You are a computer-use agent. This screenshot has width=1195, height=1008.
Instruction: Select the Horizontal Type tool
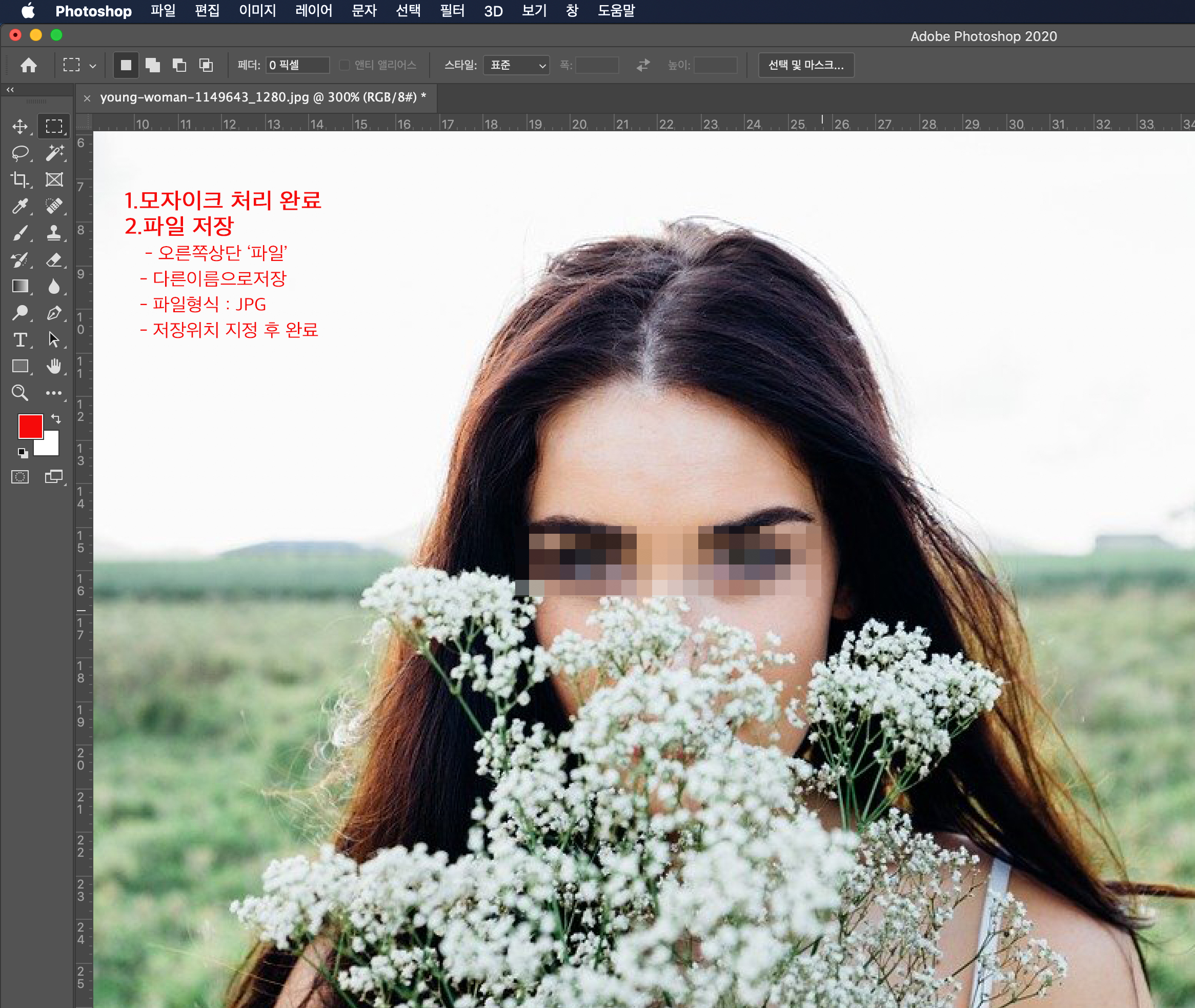(20, 339)
